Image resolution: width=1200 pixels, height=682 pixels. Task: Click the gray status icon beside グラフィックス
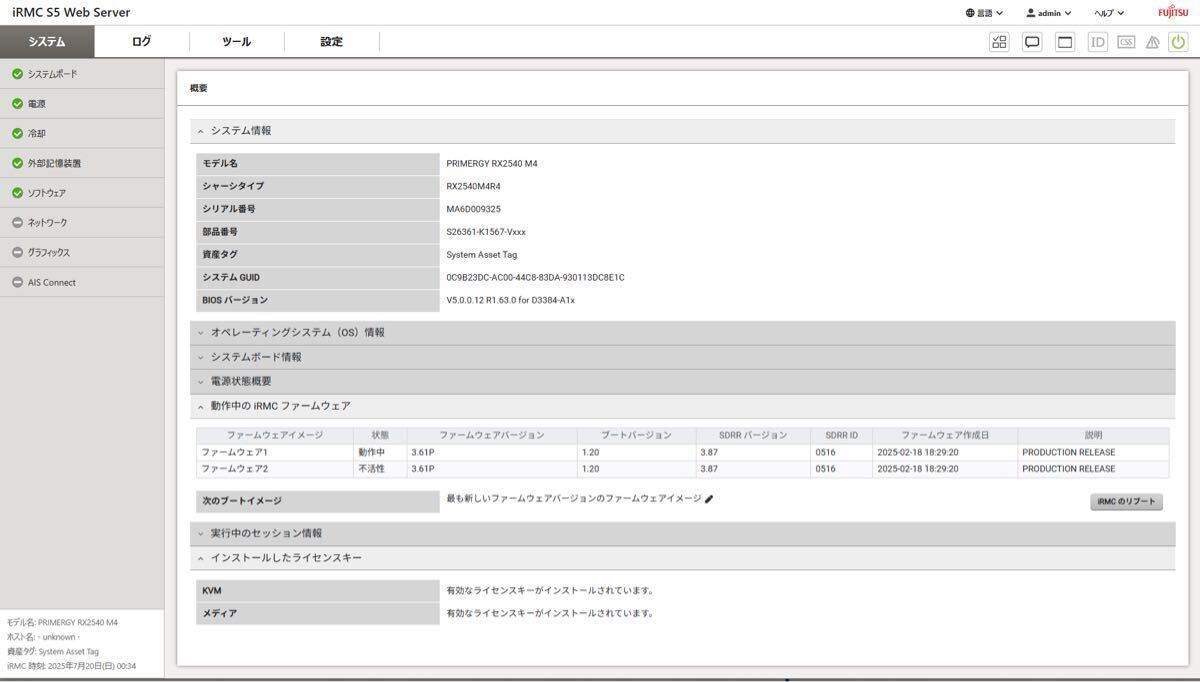(x=17, y=253)
